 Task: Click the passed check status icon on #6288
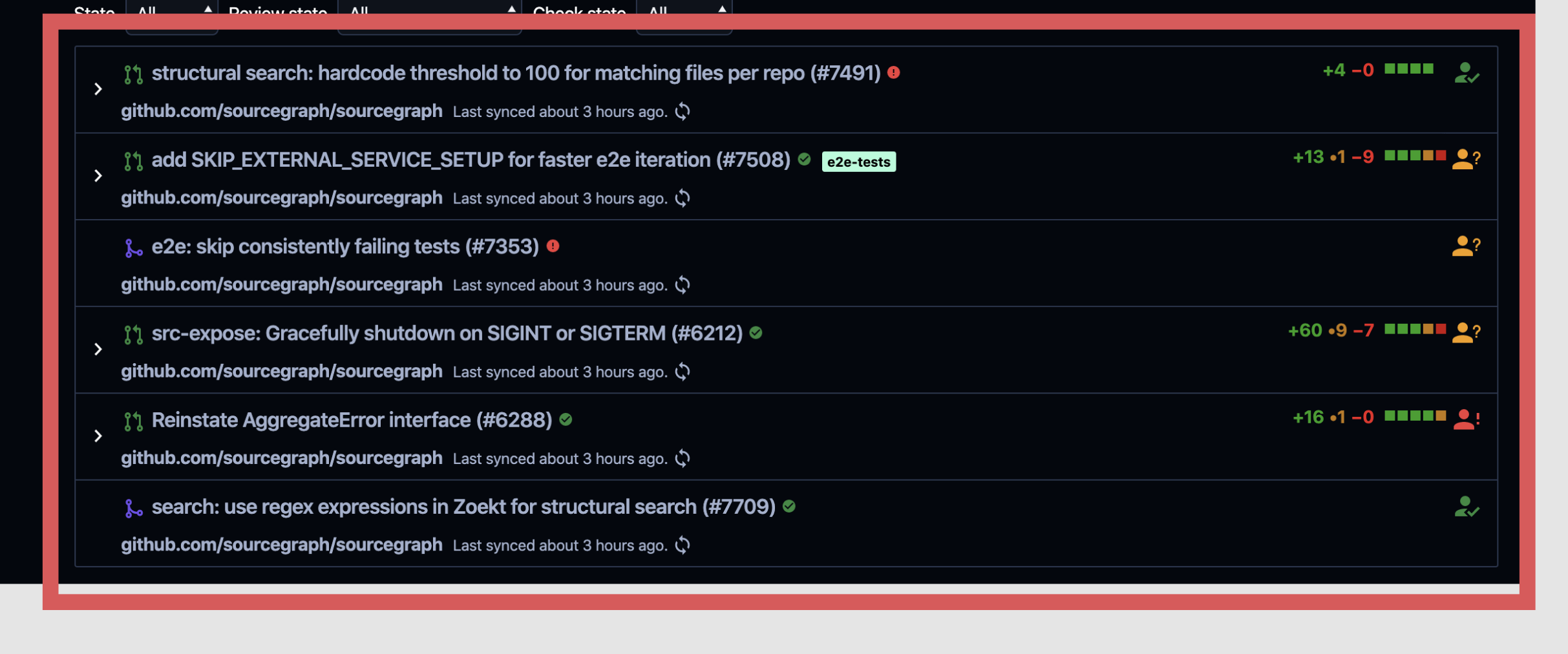click(x=566, y=419)
